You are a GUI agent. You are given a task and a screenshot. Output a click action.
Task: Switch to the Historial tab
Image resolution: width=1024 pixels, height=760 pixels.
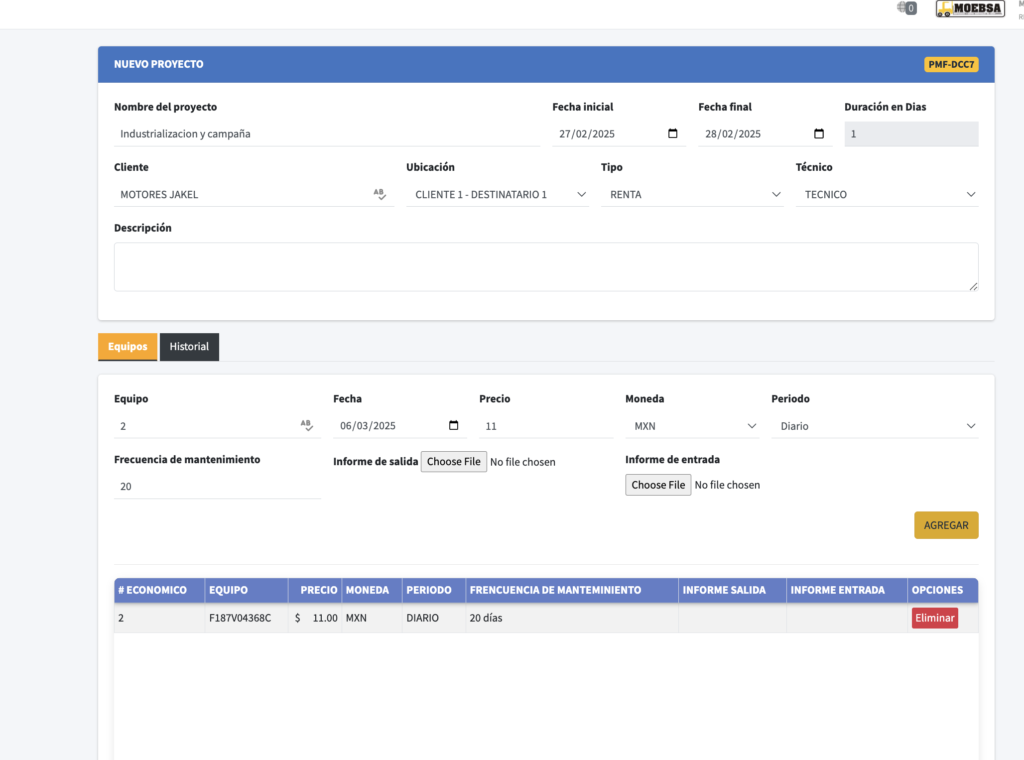189,347
